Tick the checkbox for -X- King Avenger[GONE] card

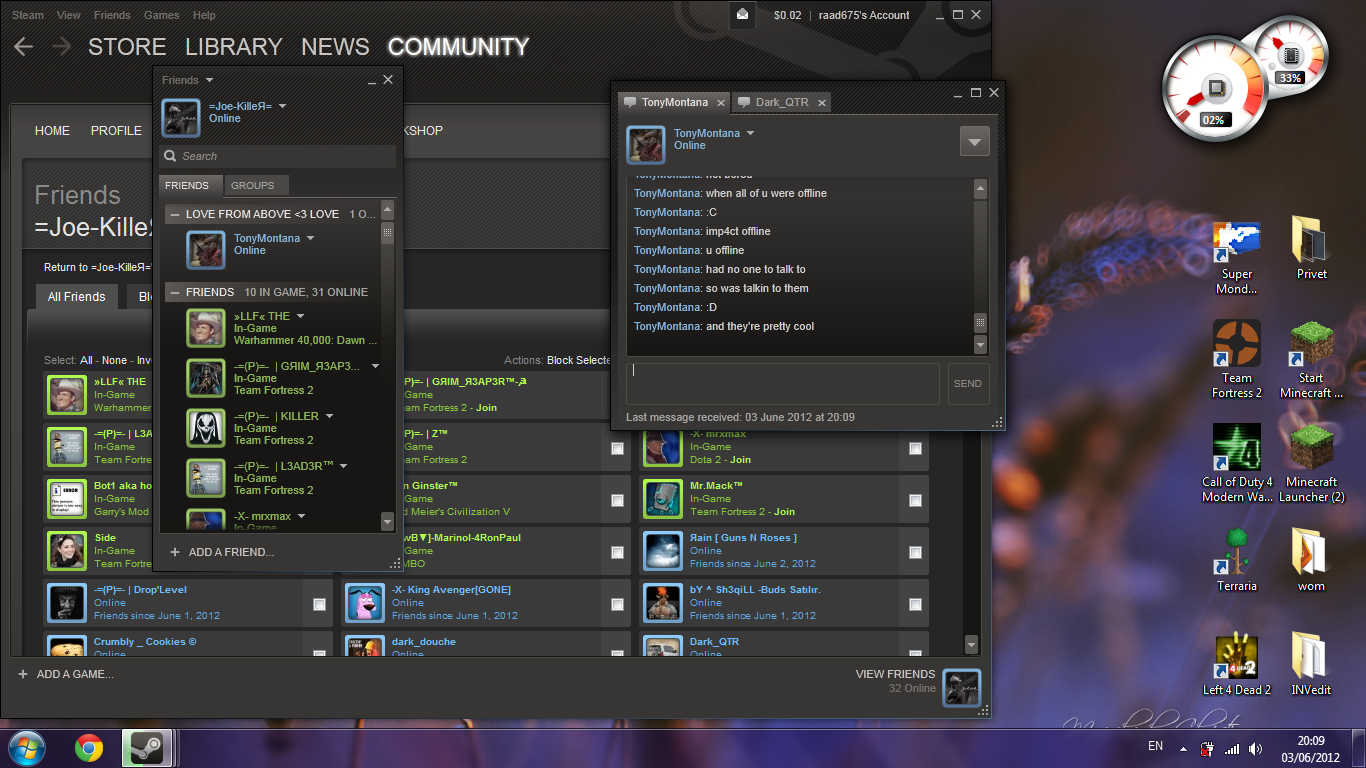(x=617, y=604)
